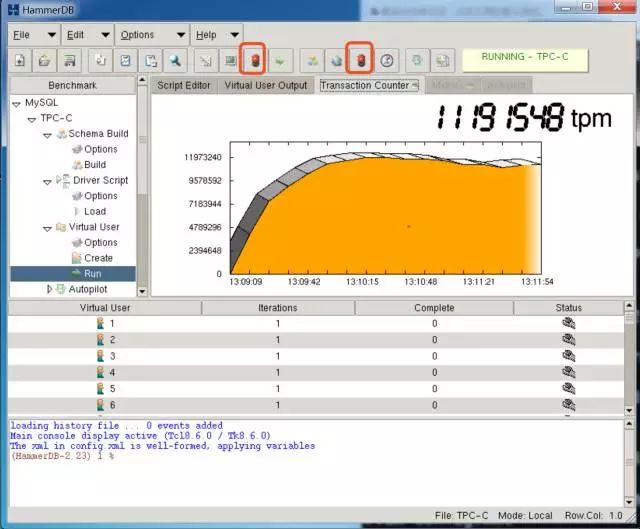640x529 pixels.
Task: Collapse the Virtual User tree node
Action: point(47,228)
